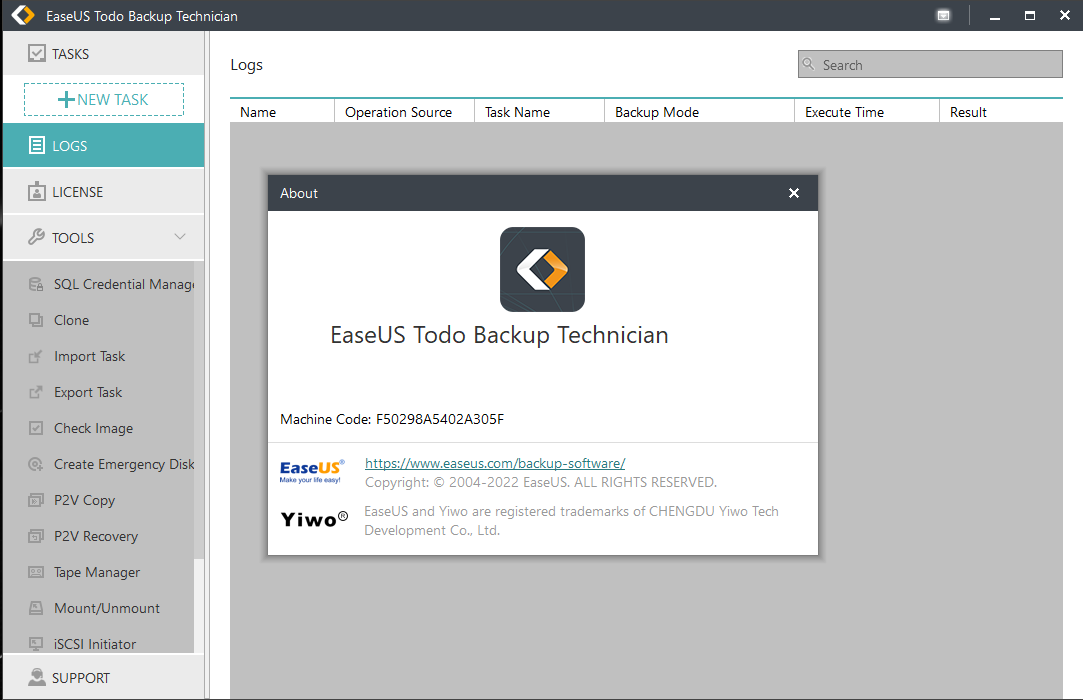Sort logs by Task Name column

click(539, 111)
